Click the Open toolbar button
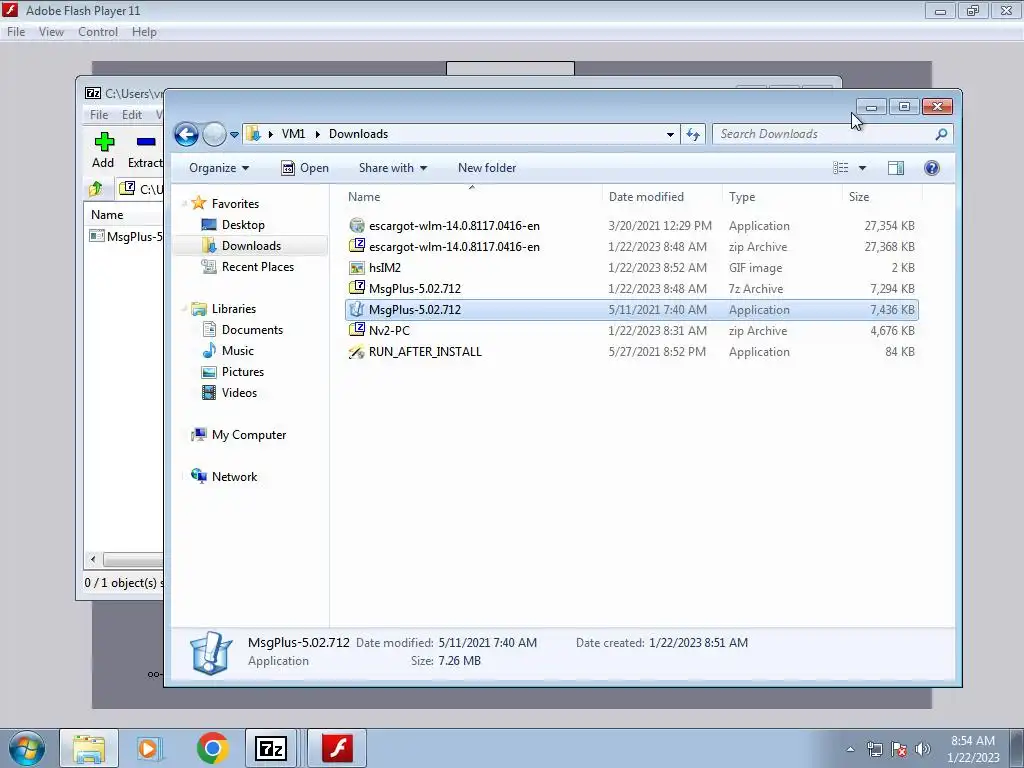This screenshot has width=1024, height=768. pyautogui.click(x=305, y=168)
